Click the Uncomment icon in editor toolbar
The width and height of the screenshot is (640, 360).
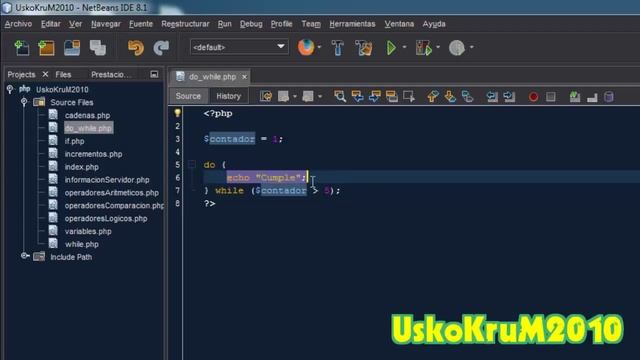click(x=592, y=97)
